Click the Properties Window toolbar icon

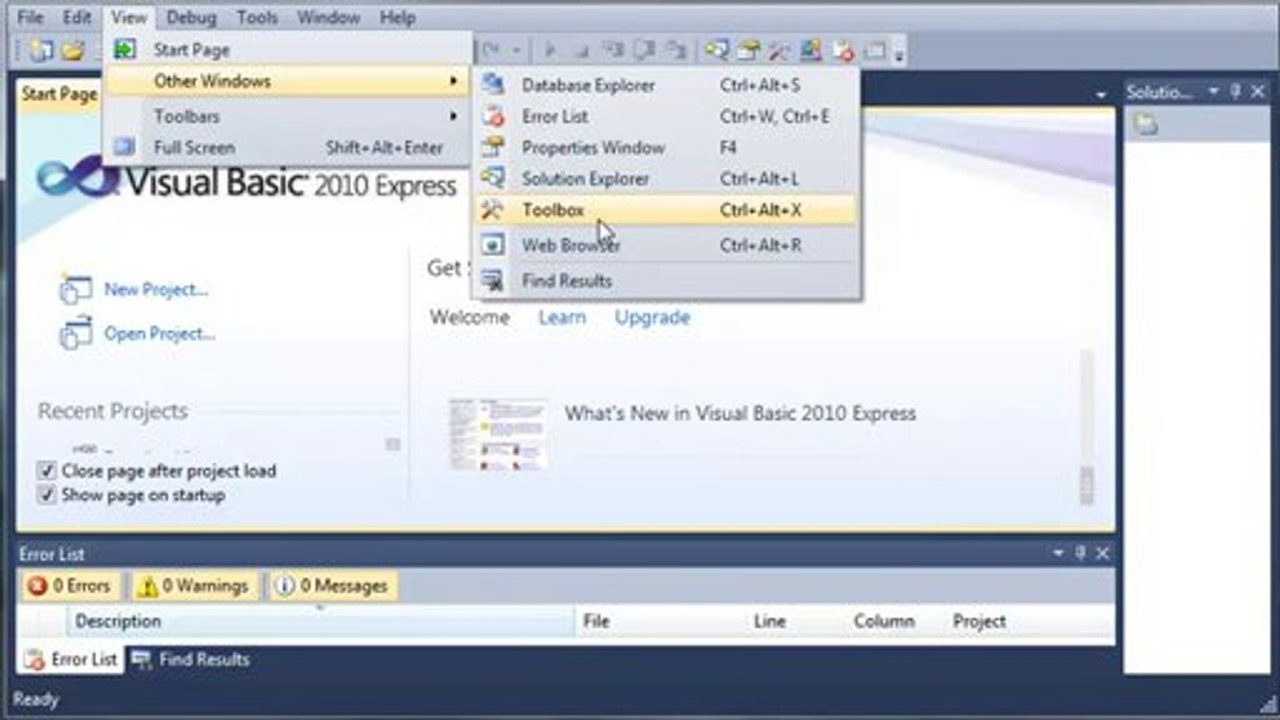click(748, 50)
